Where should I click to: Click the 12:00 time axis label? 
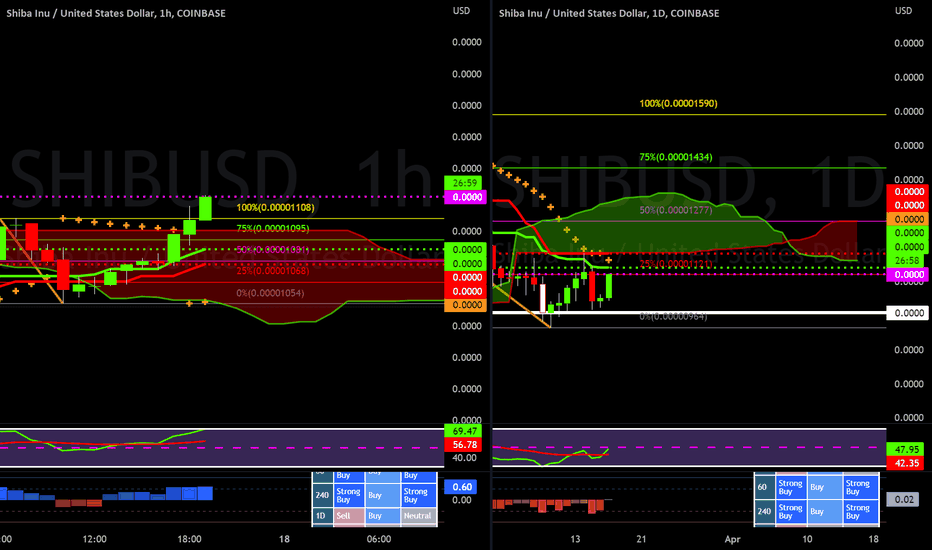pyautogui.click(x=95, y=539)
